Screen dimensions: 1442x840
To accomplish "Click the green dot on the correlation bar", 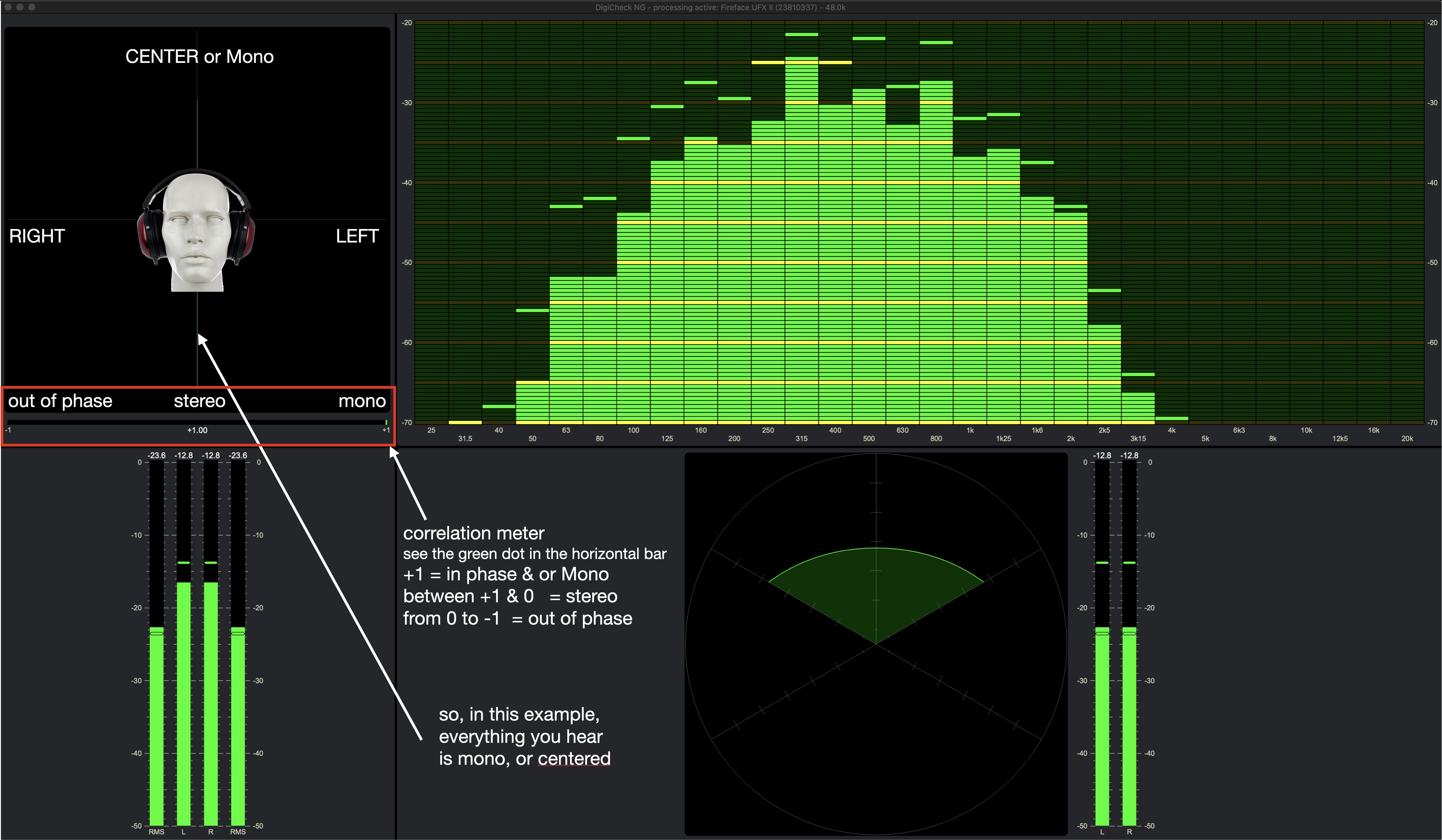I will coord(386,422).
